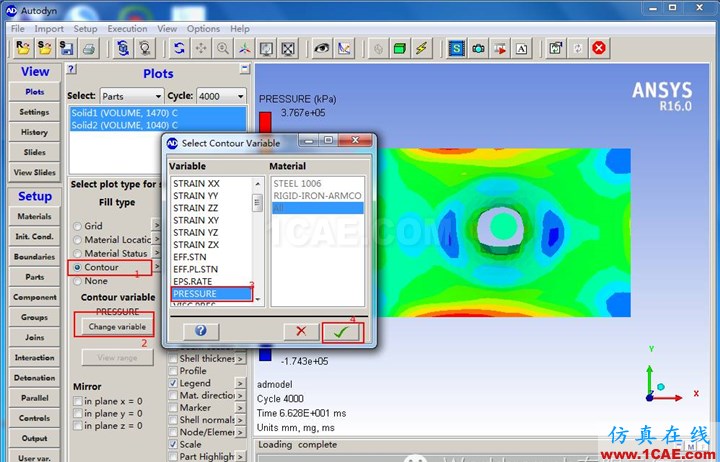Click the eye view icon

(321, 48)
